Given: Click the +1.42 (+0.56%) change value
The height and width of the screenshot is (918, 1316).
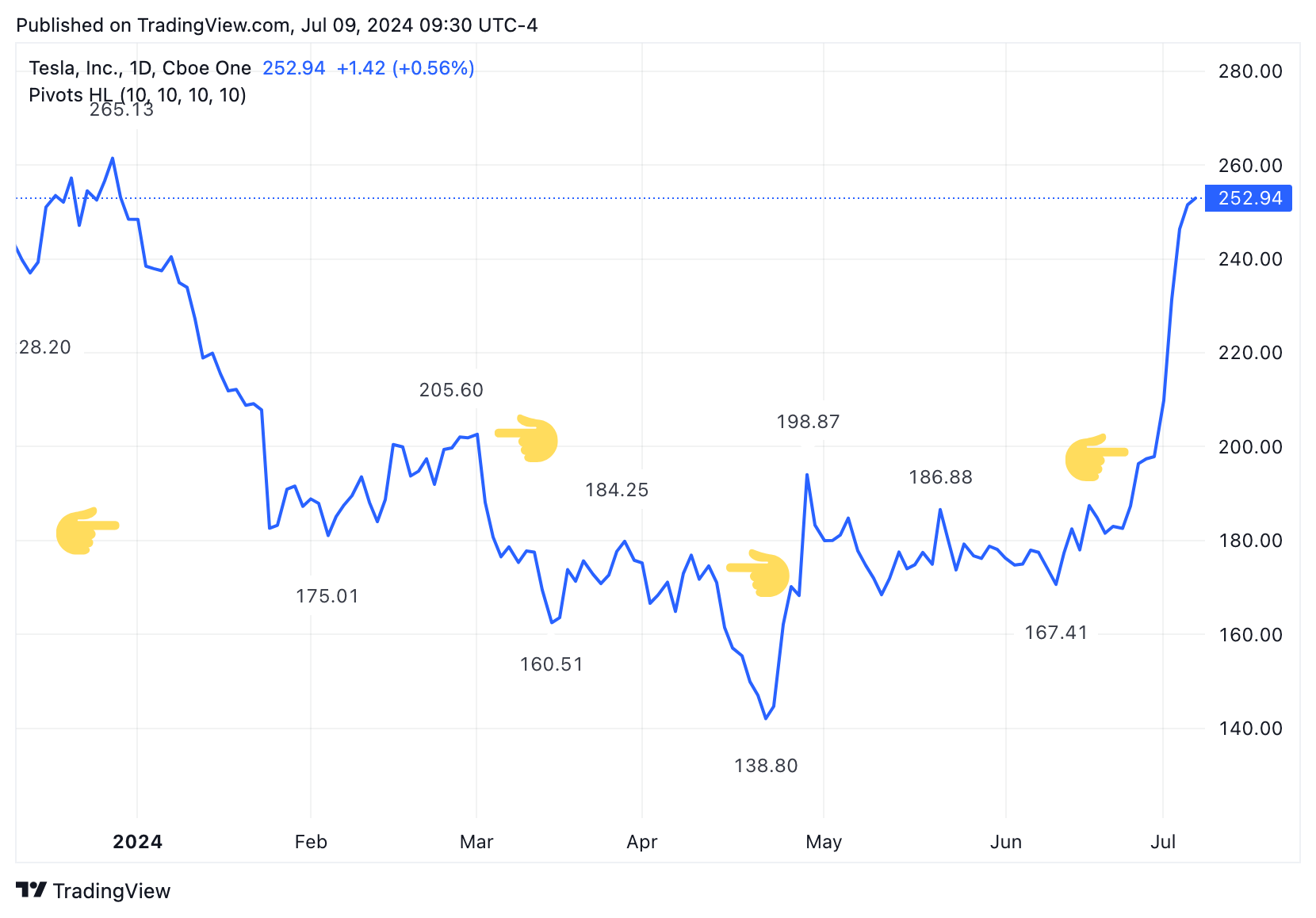Looking at the screenshot, I should [405, 68].
